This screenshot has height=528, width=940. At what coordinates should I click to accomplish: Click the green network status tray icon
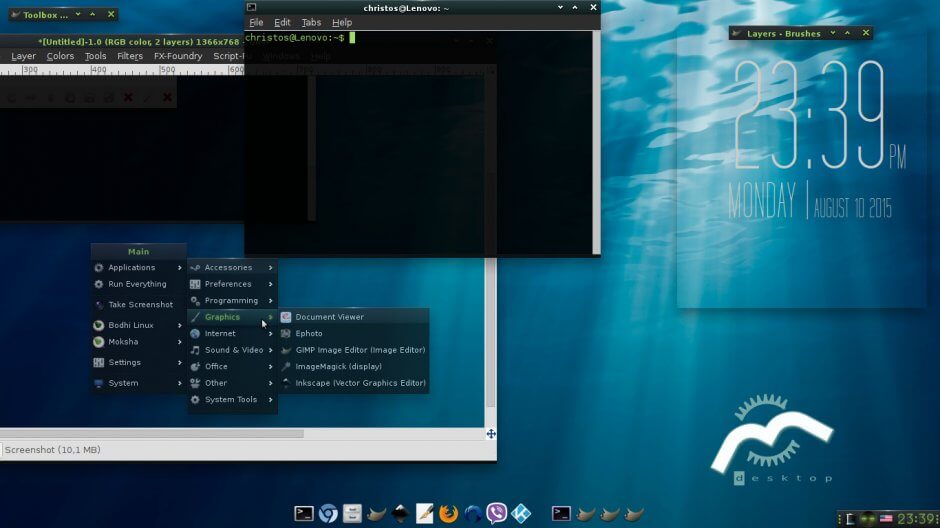point(867,519)
